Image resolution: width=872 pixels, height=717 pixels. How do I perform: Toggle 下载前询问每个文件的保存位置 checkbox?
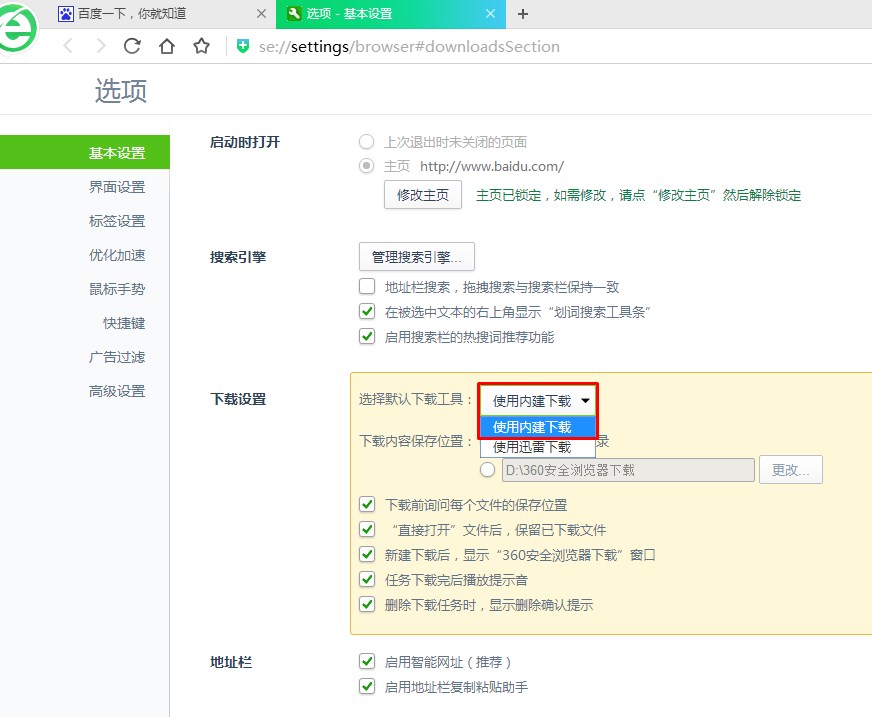point(367,505)
